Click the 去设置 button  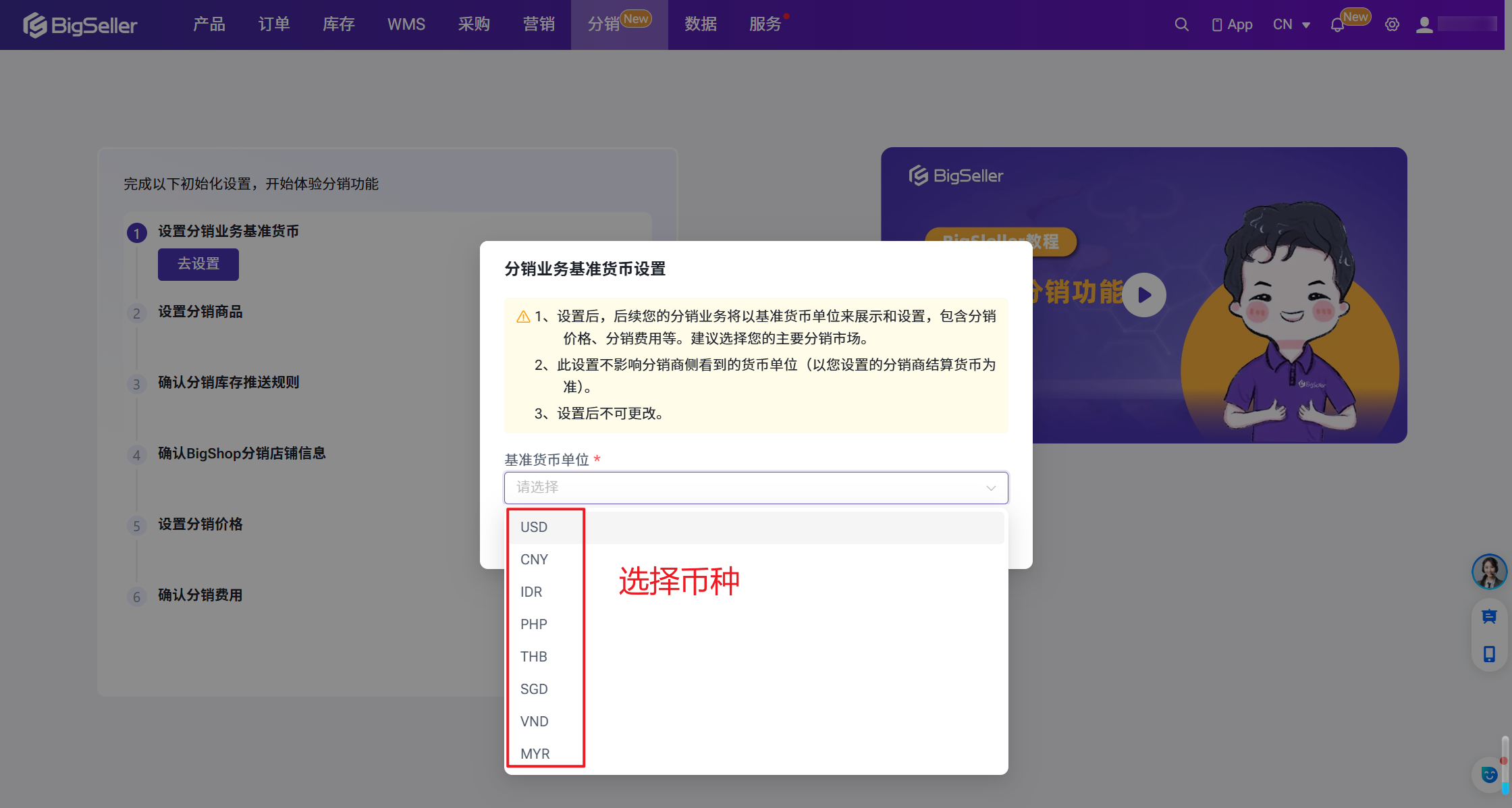(198, 264)
